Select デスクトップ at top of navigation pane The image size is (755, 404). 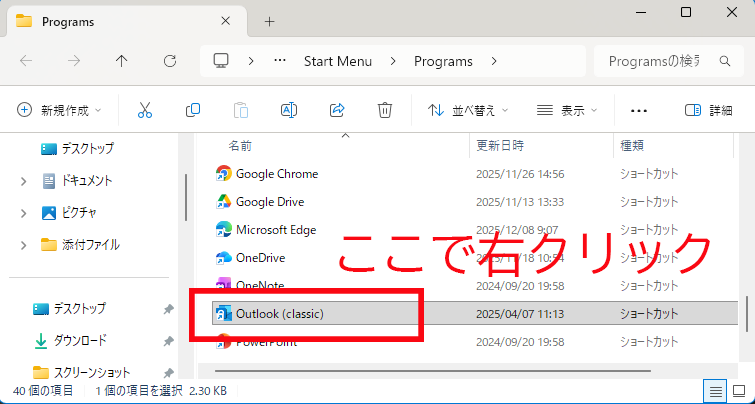(78, 149)
